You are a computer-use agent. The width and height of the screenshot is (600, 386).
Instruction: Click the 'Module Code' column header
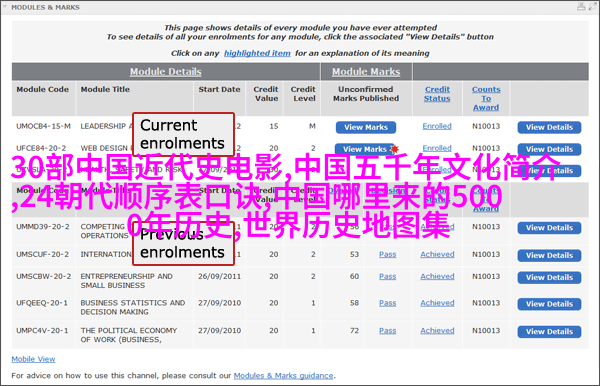(42, 89)
